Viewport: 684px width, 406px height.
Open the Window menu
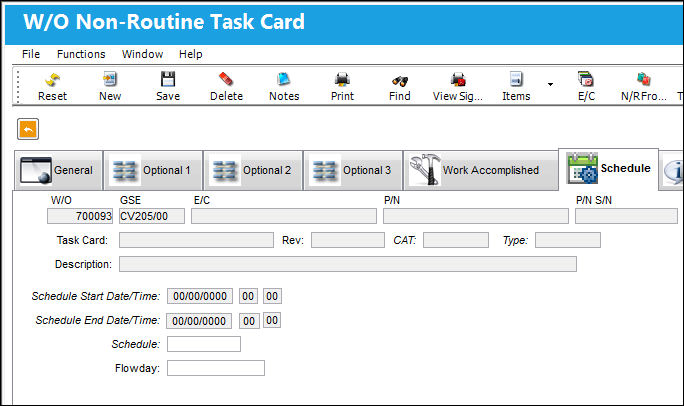[142, 54]
